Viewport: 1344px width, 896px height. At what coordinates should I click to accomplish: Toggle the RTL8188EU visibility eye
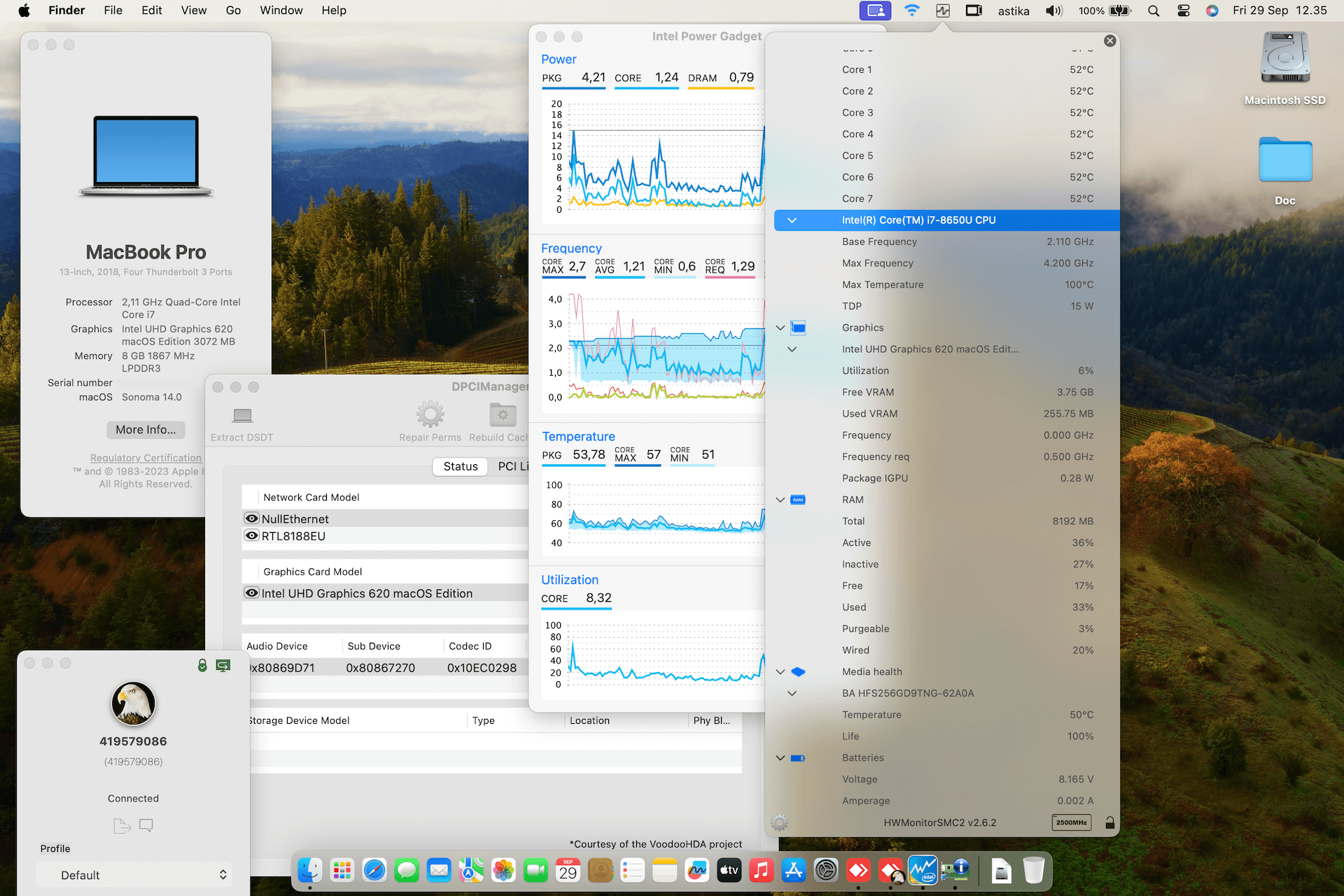251,535
